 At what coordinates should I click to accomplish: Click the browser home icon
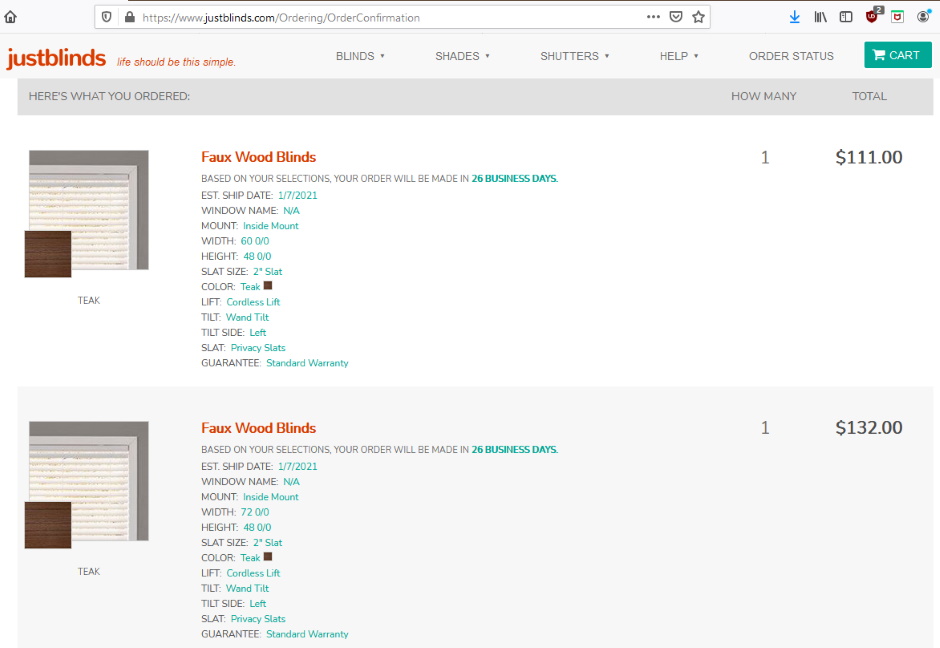pyautogui.click(x=10, y=17)
